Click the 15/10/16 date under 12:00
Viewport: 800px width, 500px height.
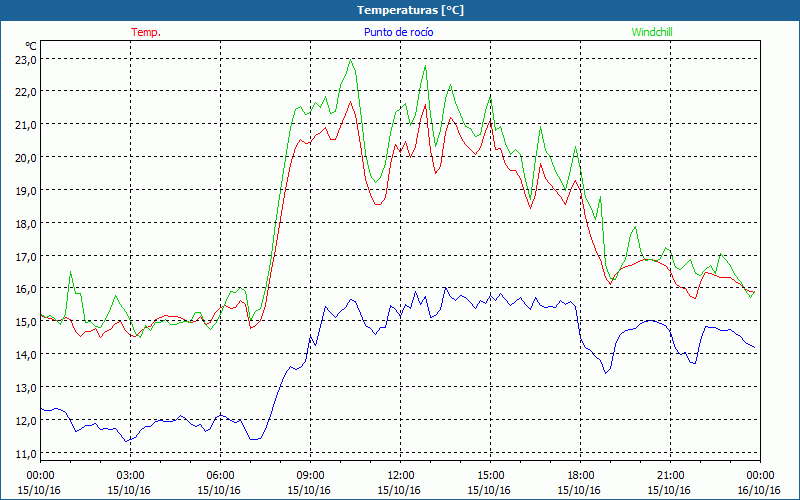(x=399, y=490)
